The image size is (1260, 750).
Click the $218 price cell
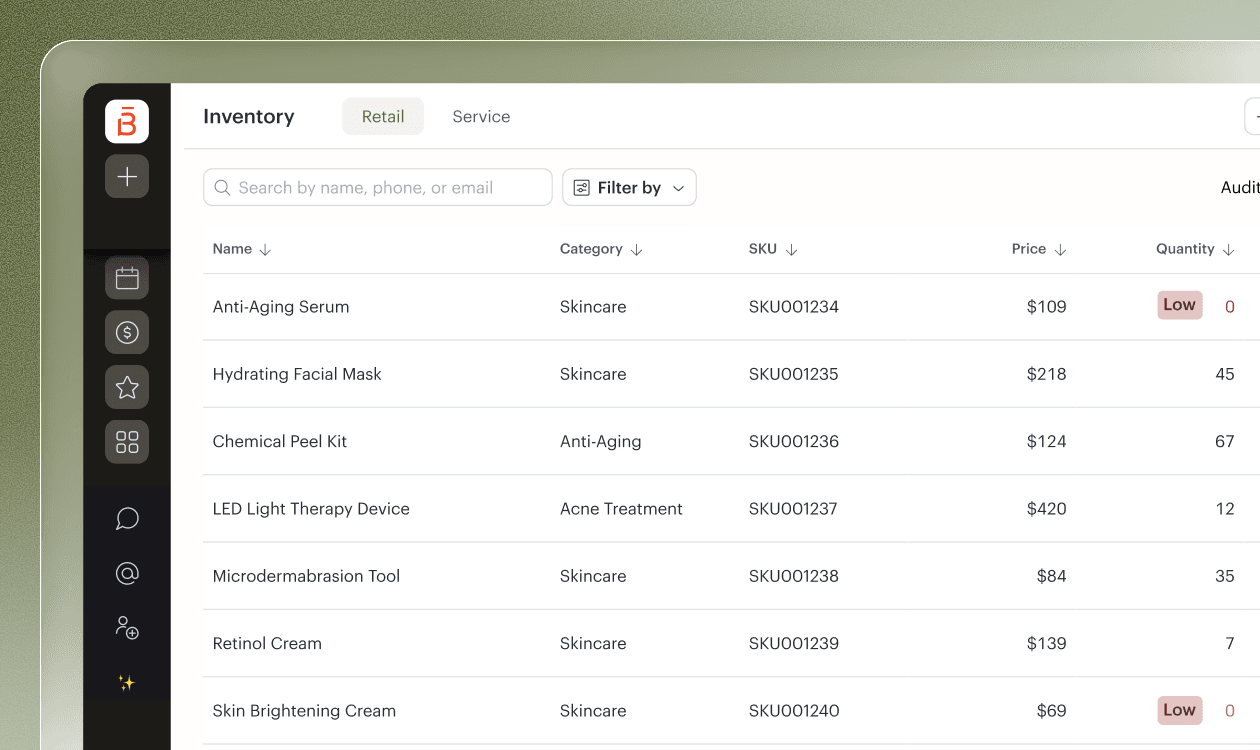click(x=1047, y=374)
